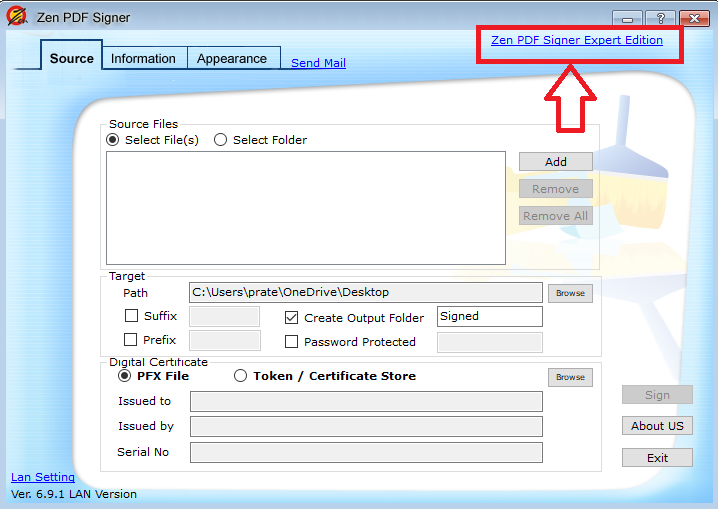Viewport: 718px width, 509px height.
Task: Minimize the Zen PDF Signer window
Action: click(627, 18)
